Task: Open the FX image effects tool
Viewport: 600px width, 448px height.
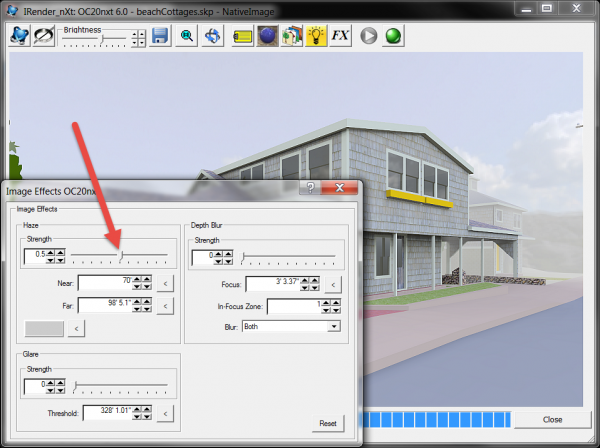Action: pos(340,36)
